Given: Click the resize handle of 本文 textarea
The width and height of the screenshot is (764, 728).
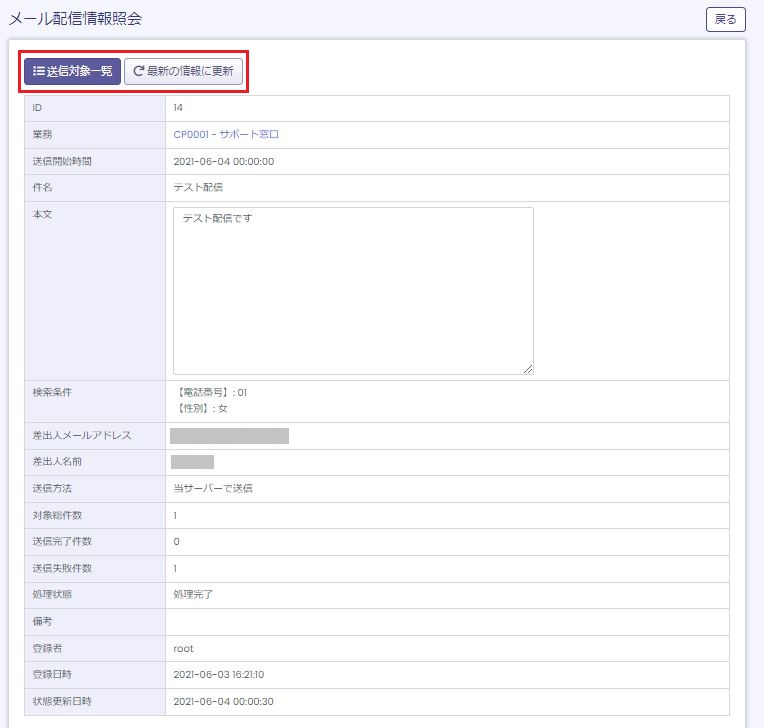Looking at the screenshot, I should coord(527,368).
